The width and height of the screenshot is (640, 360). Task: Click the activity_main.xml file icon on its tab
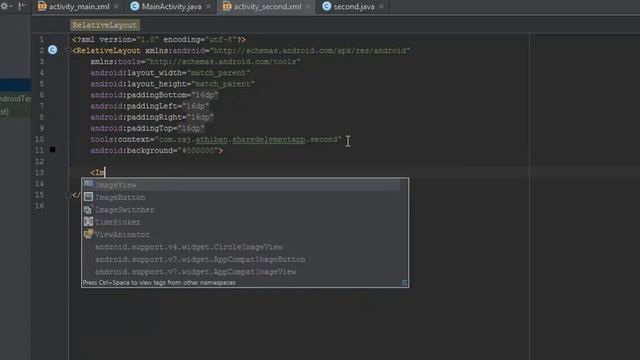click(x=42, y=6)
